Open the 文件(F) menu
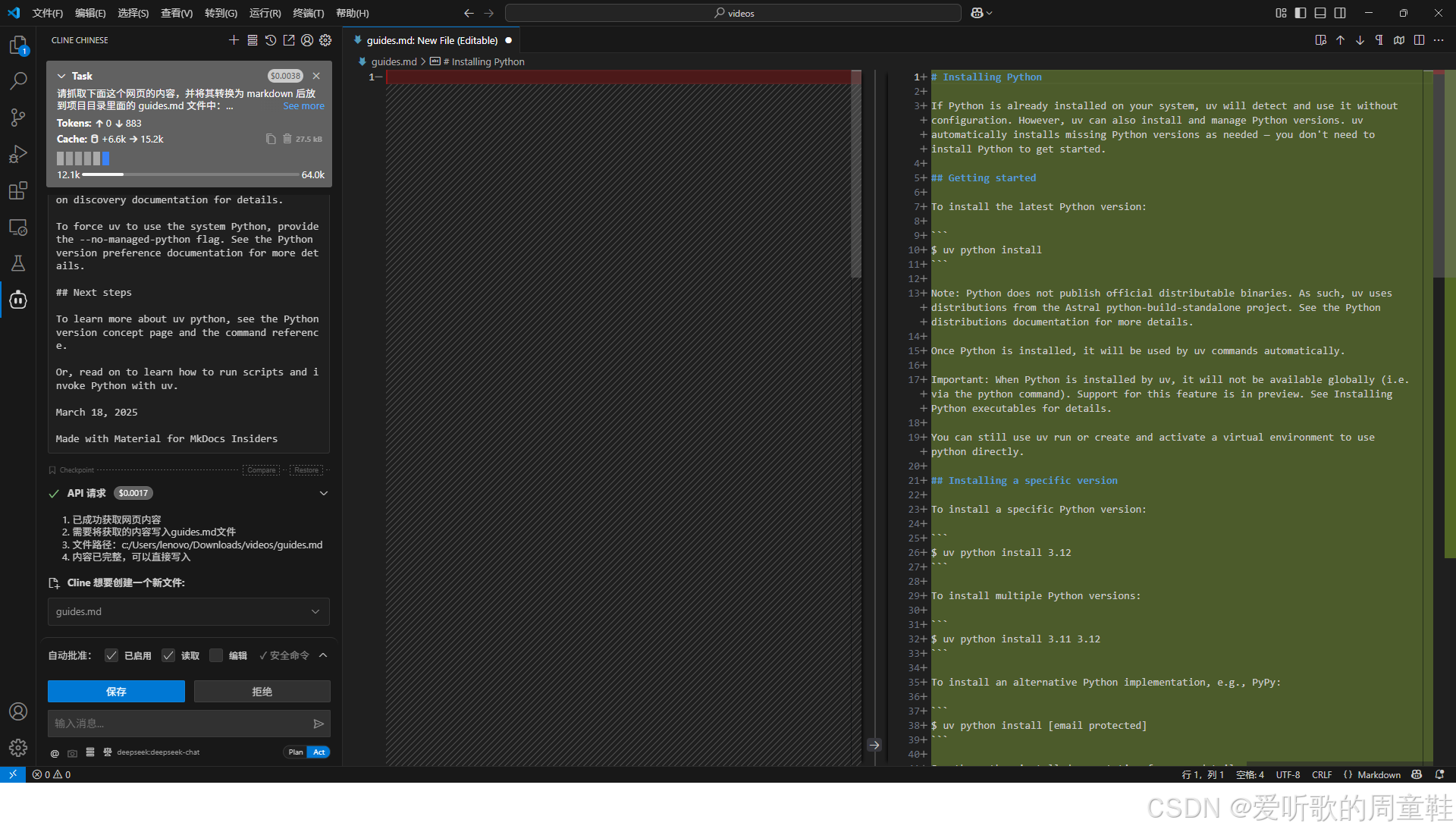Viewport: 1456px width, 832px height. pyautogui.click(x=48, y=13)
